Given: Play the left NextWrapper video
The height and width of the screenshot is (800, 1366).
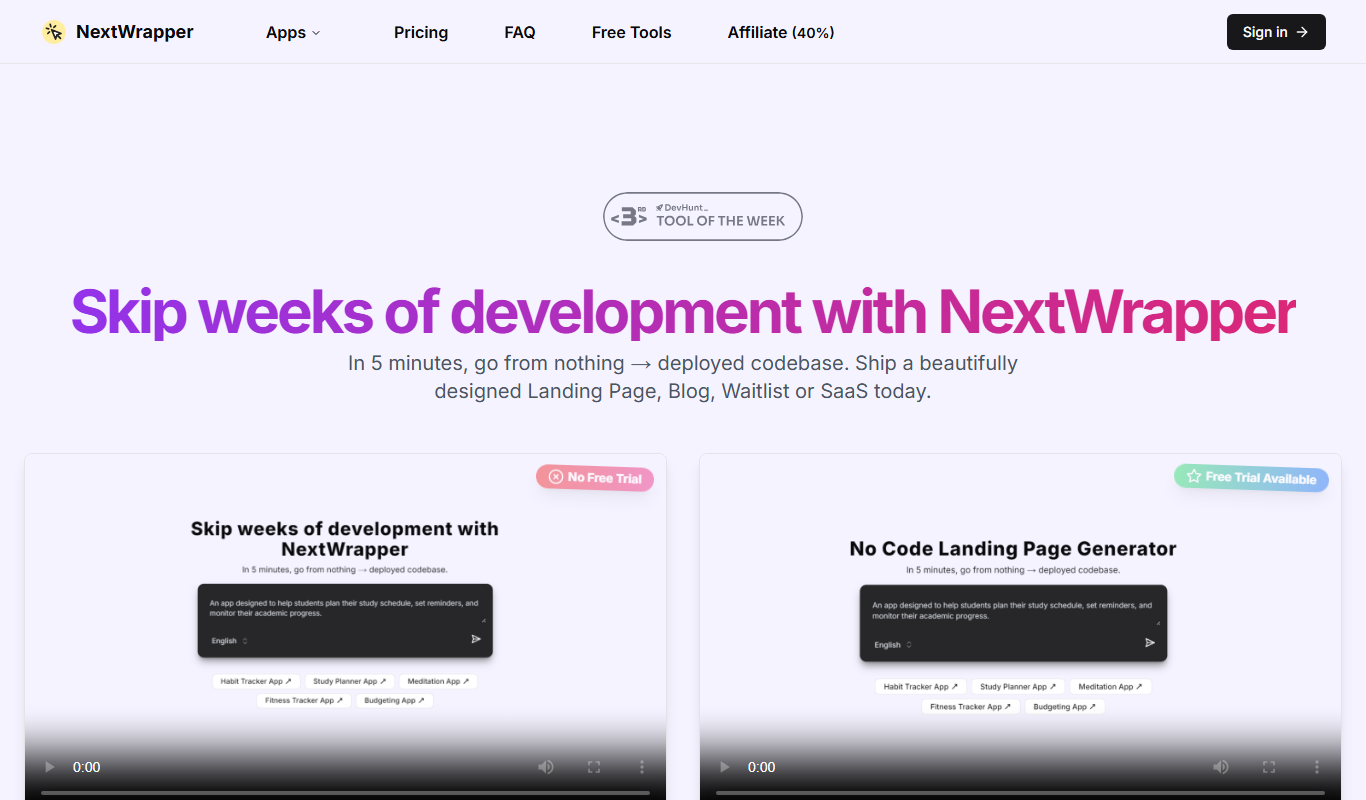Looking at the screenshot, I should (49, 767).
